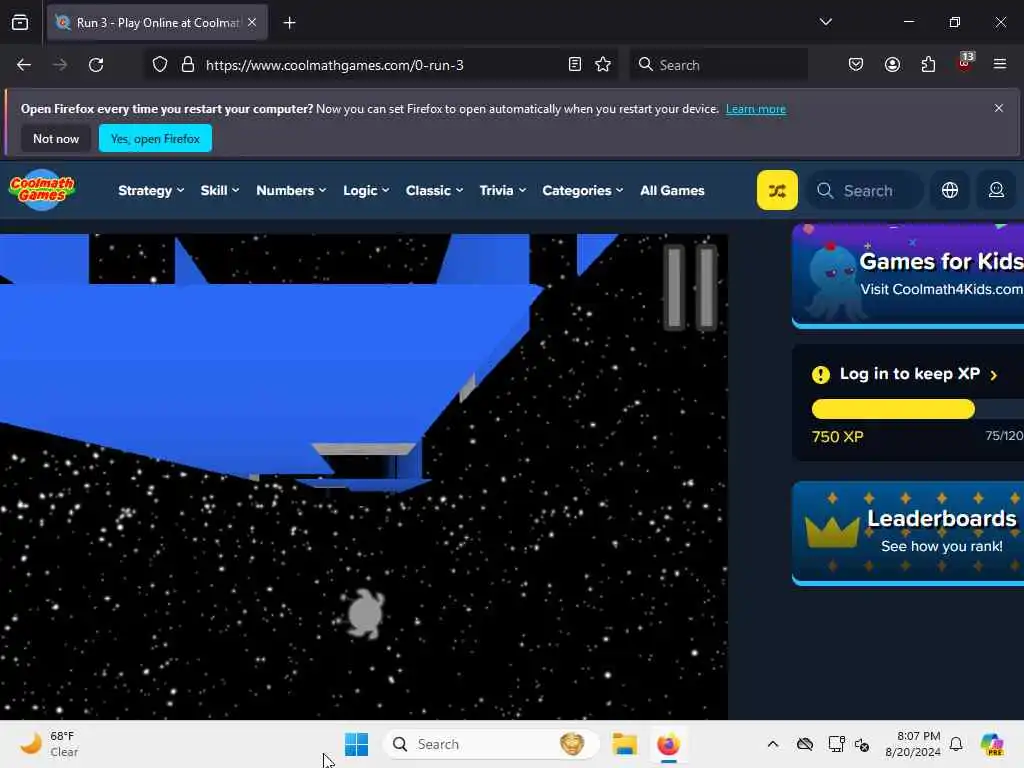Click the Firefox back arrow
Screen dimensions: 1024x768
(24, 65)
